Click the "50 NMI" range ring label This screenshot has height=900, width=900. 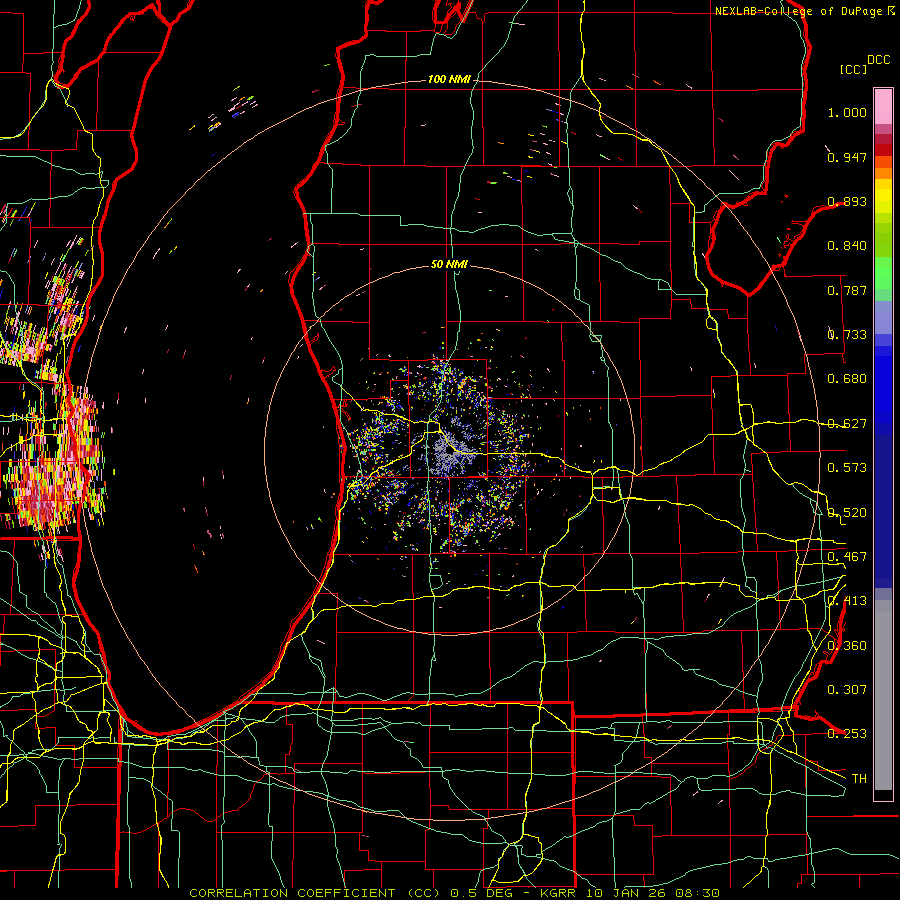[449, 264]
